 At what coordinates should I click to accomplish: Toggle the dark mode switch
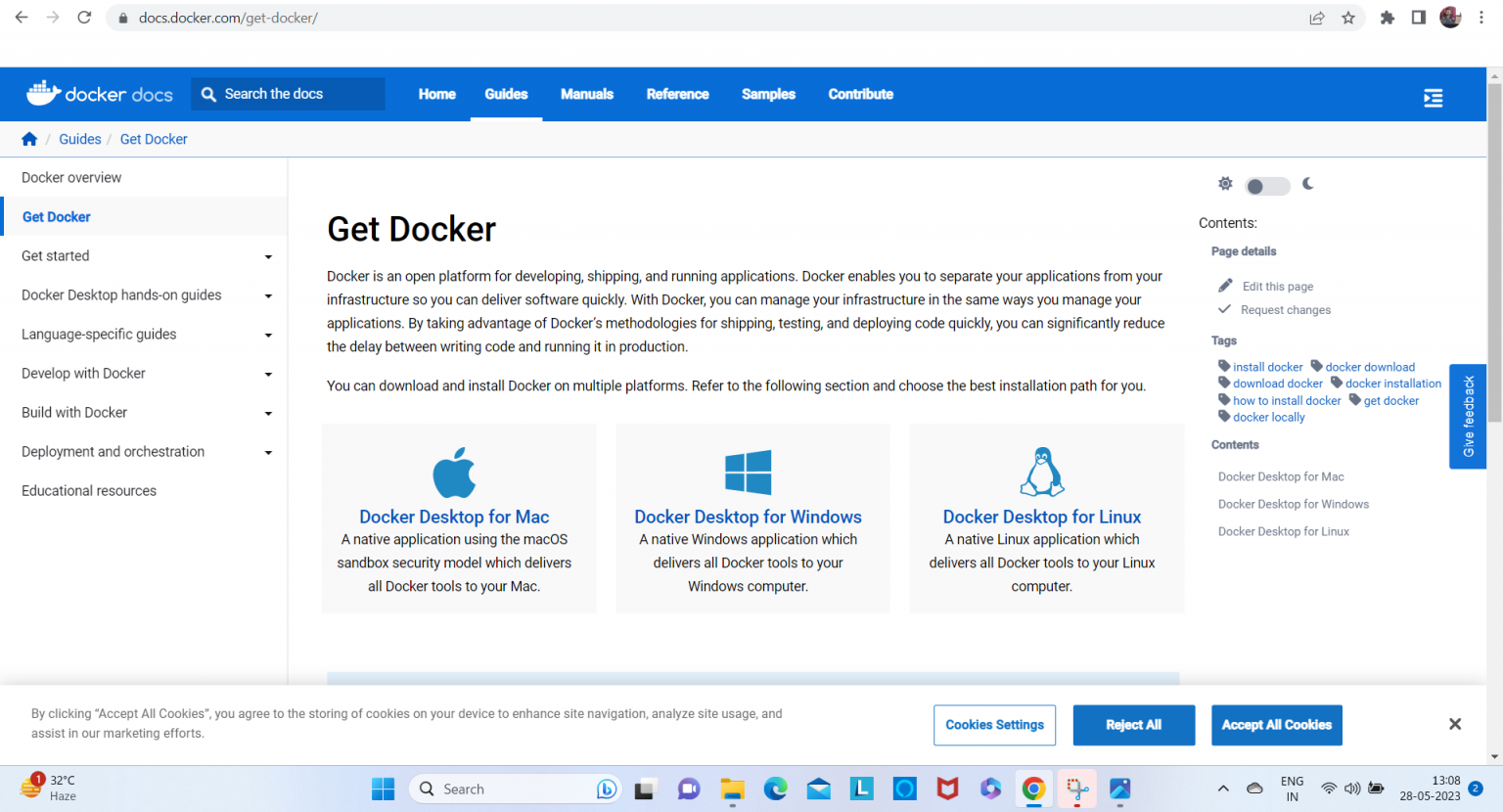1266,186
